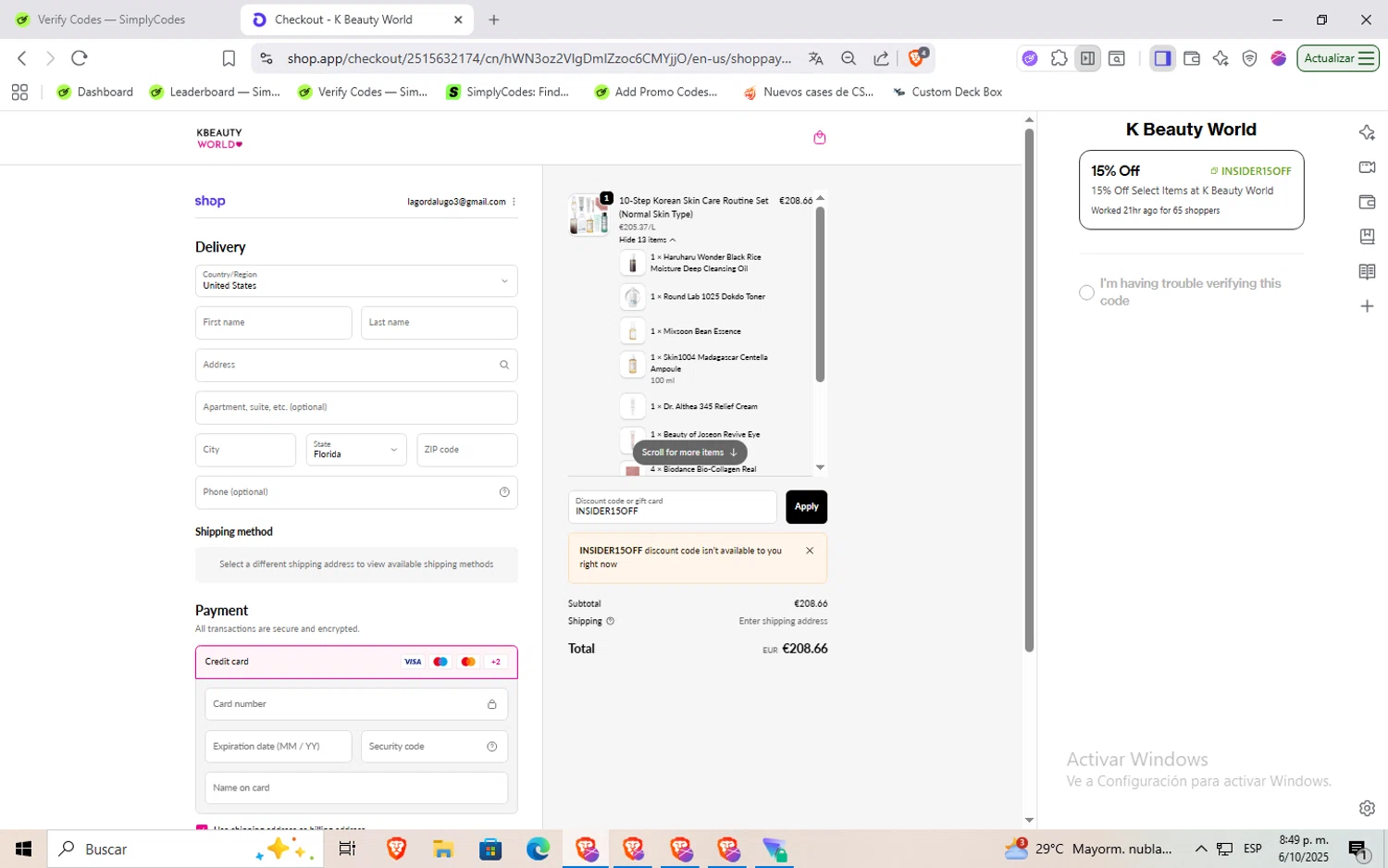Open the Brave Wallet icon

pyautogui.click(x=1192, y=58)
